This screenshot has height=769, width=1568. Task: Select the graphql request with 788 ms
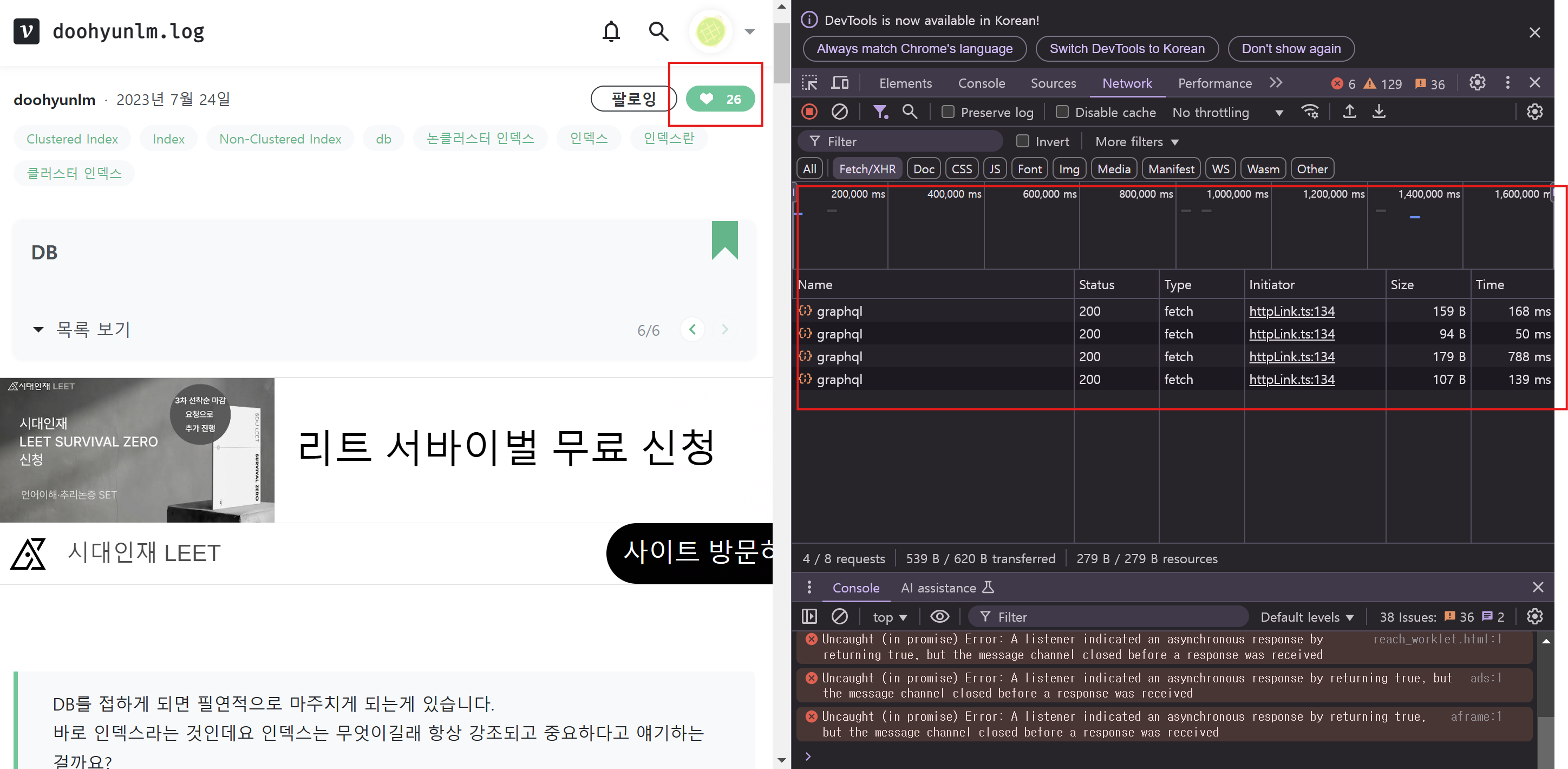pos(1175,357)
